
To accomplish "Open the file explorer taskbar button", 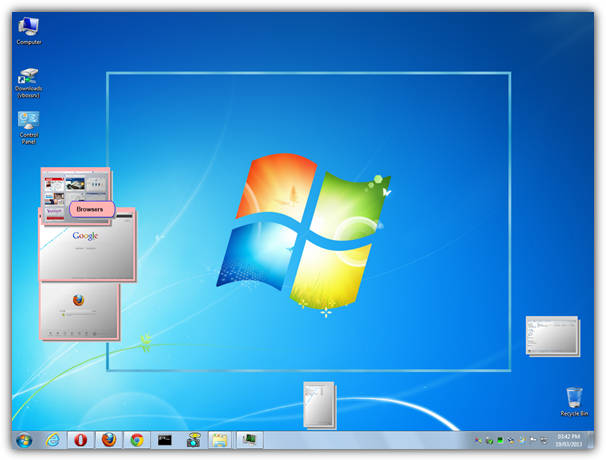I will (220, 439).
